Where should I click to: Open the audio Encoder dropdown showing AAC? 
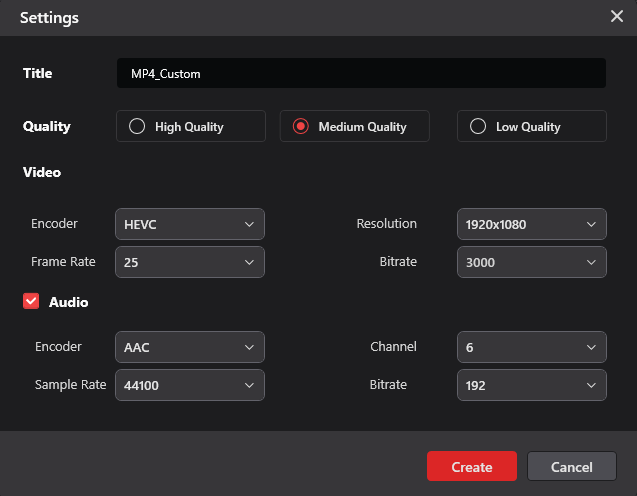tap(190, 347)
